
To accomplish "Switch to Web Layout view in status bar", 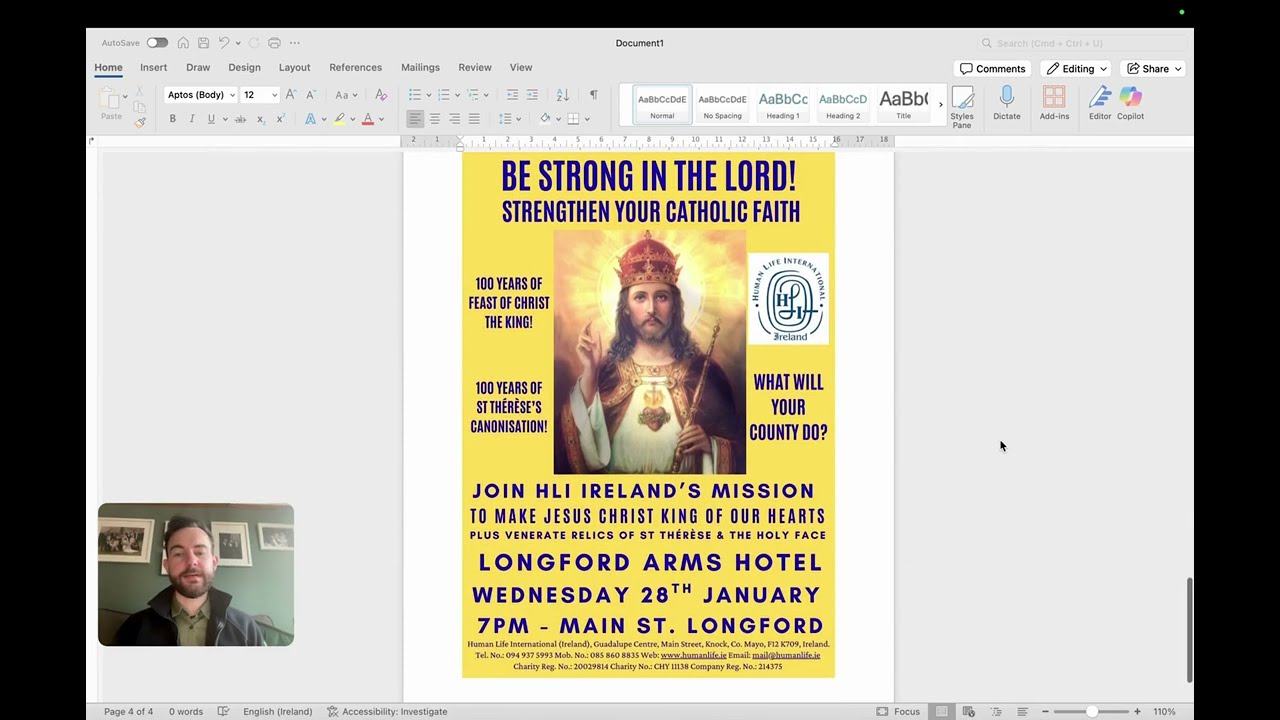I will 969,712.
